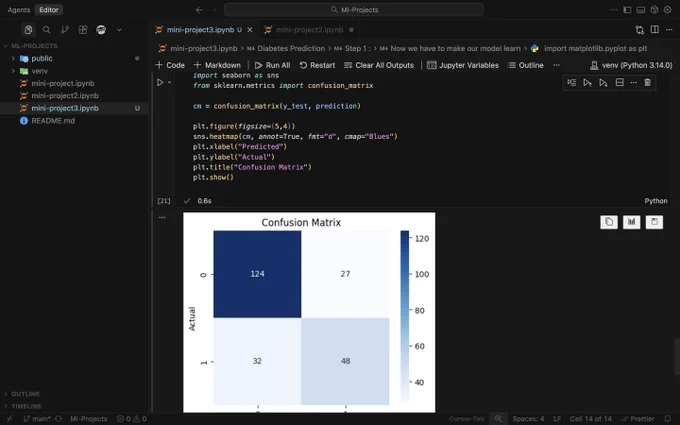Expand the venv folder
The image size is (680, 425).
pos(39,71)
